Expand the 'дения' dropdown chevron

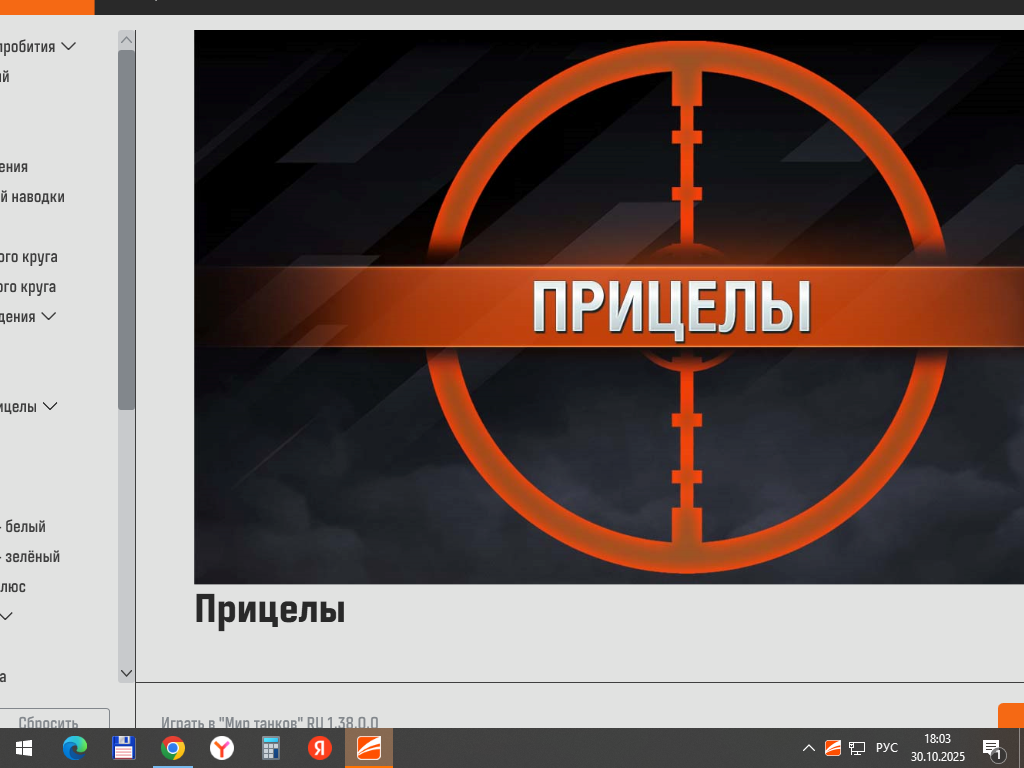[48, 316]
